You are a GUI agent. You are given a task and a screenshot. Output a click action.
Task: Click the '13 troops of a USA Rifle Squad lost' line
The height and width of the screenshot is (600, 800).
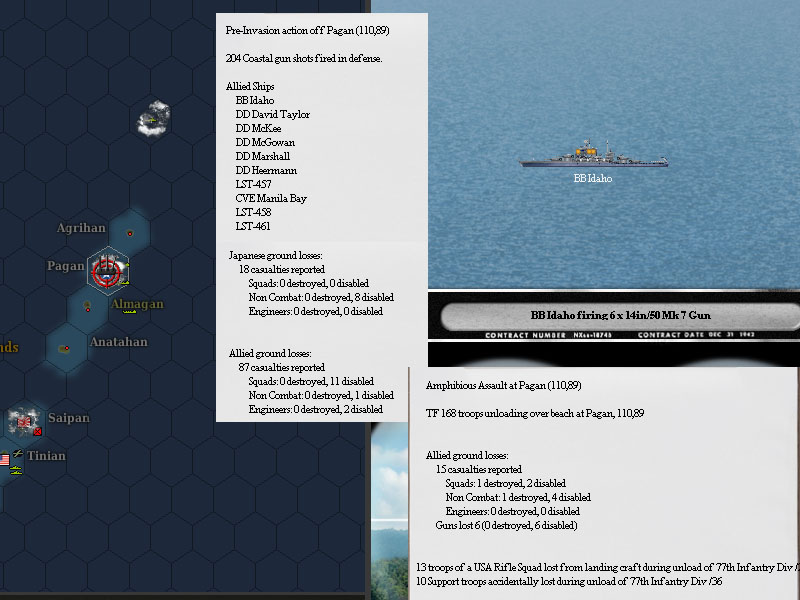click(x=607, y=567)
